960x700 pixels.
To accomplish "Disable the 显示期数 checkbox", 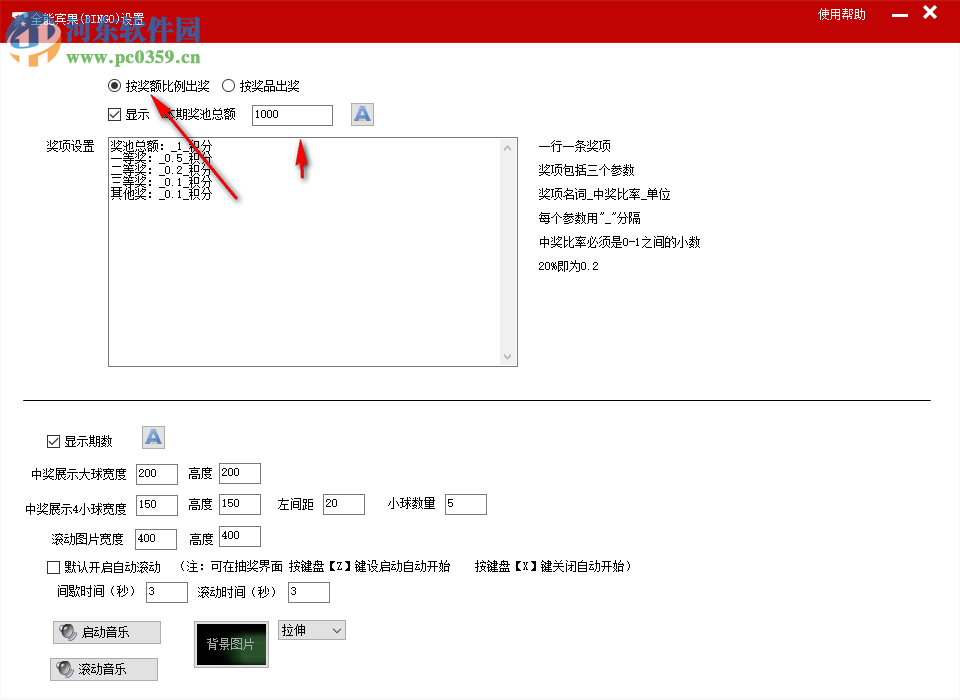I will pyautogui.click(x=53, y=441).
